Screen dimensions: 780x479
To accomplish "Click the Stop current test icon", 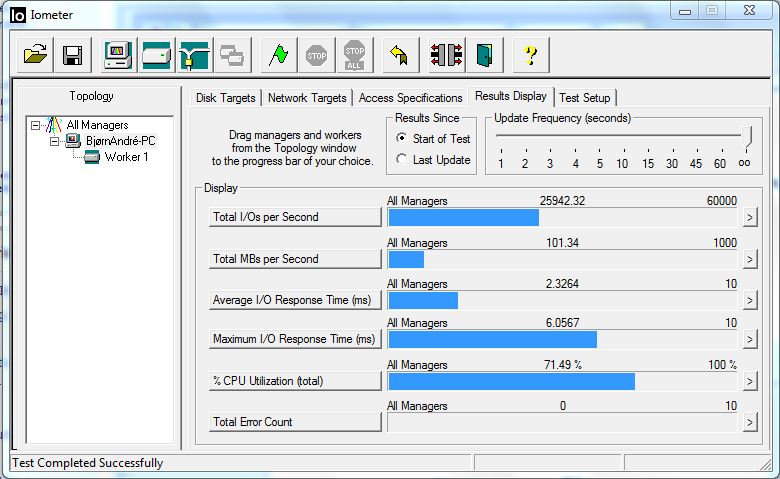I will (316, 55).
